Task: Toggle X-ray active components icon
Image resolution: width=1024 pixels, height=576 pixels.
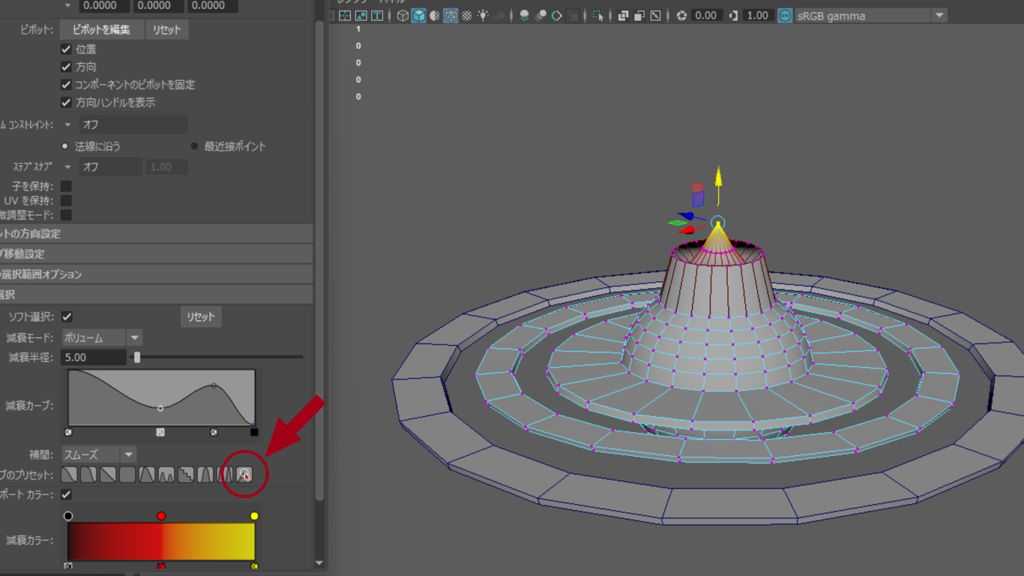Action: (639, 16)
